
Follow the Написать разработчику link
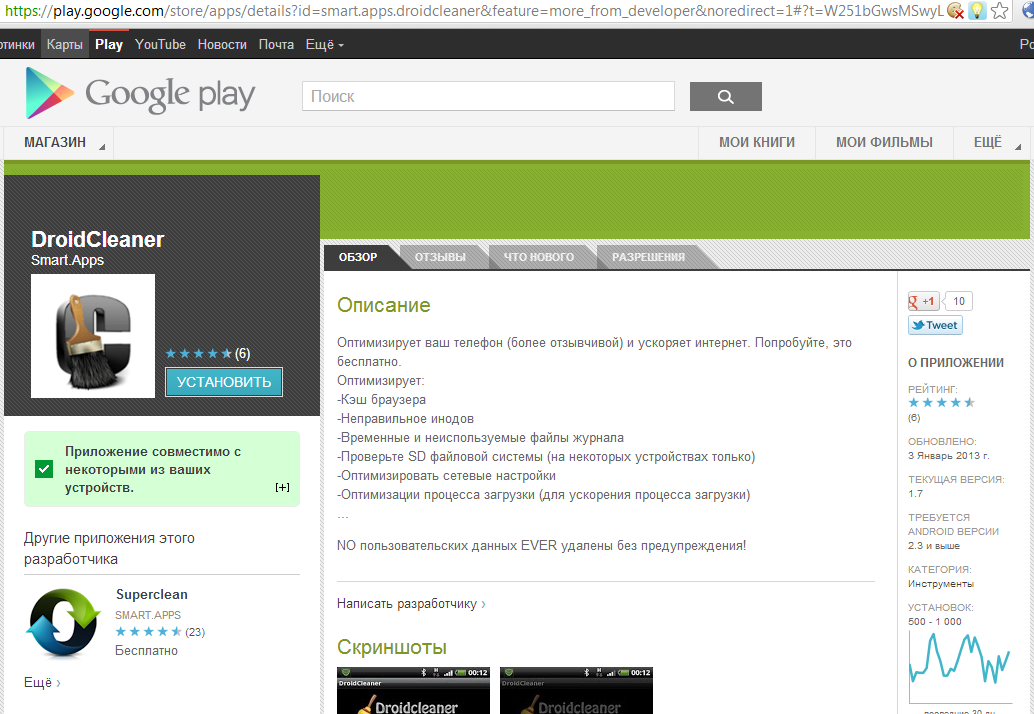(411, 604)
